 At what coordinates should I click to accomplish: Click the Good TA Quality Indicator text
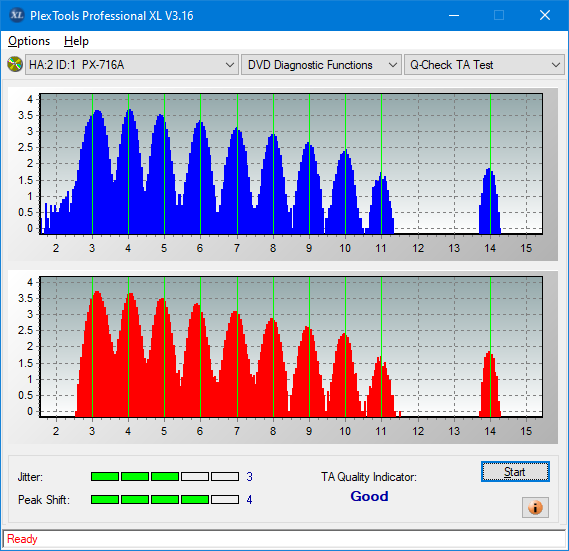[x=369, y=496]
